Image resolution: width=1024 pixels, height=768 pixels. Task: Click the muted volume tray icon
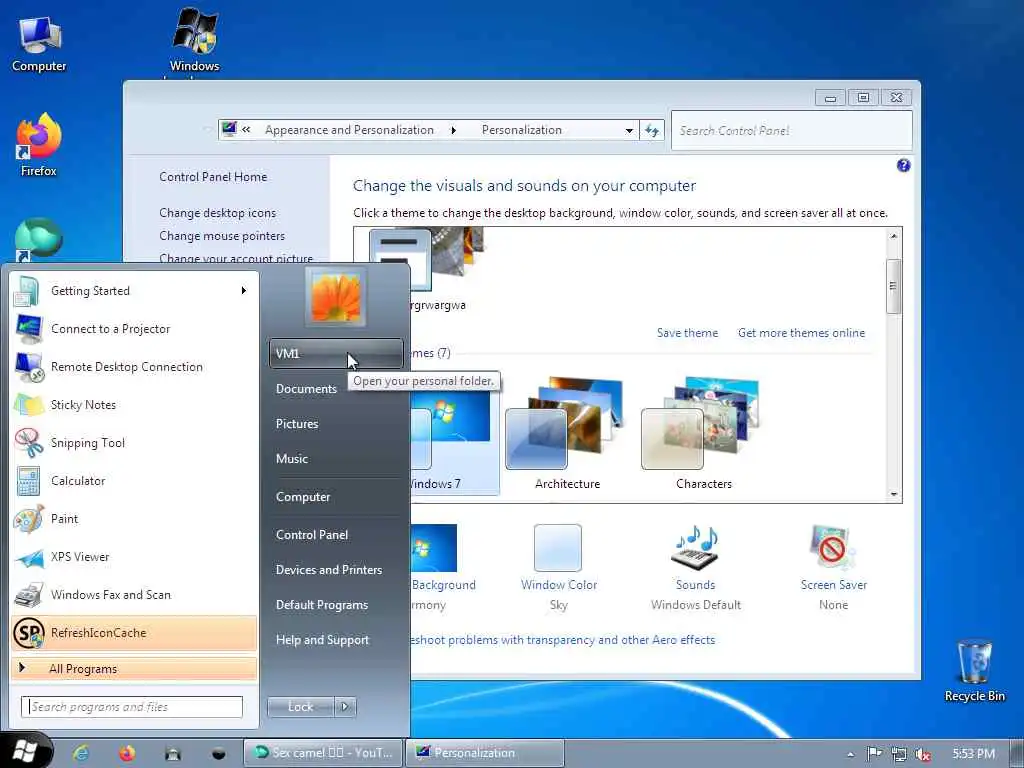(923, 754)
